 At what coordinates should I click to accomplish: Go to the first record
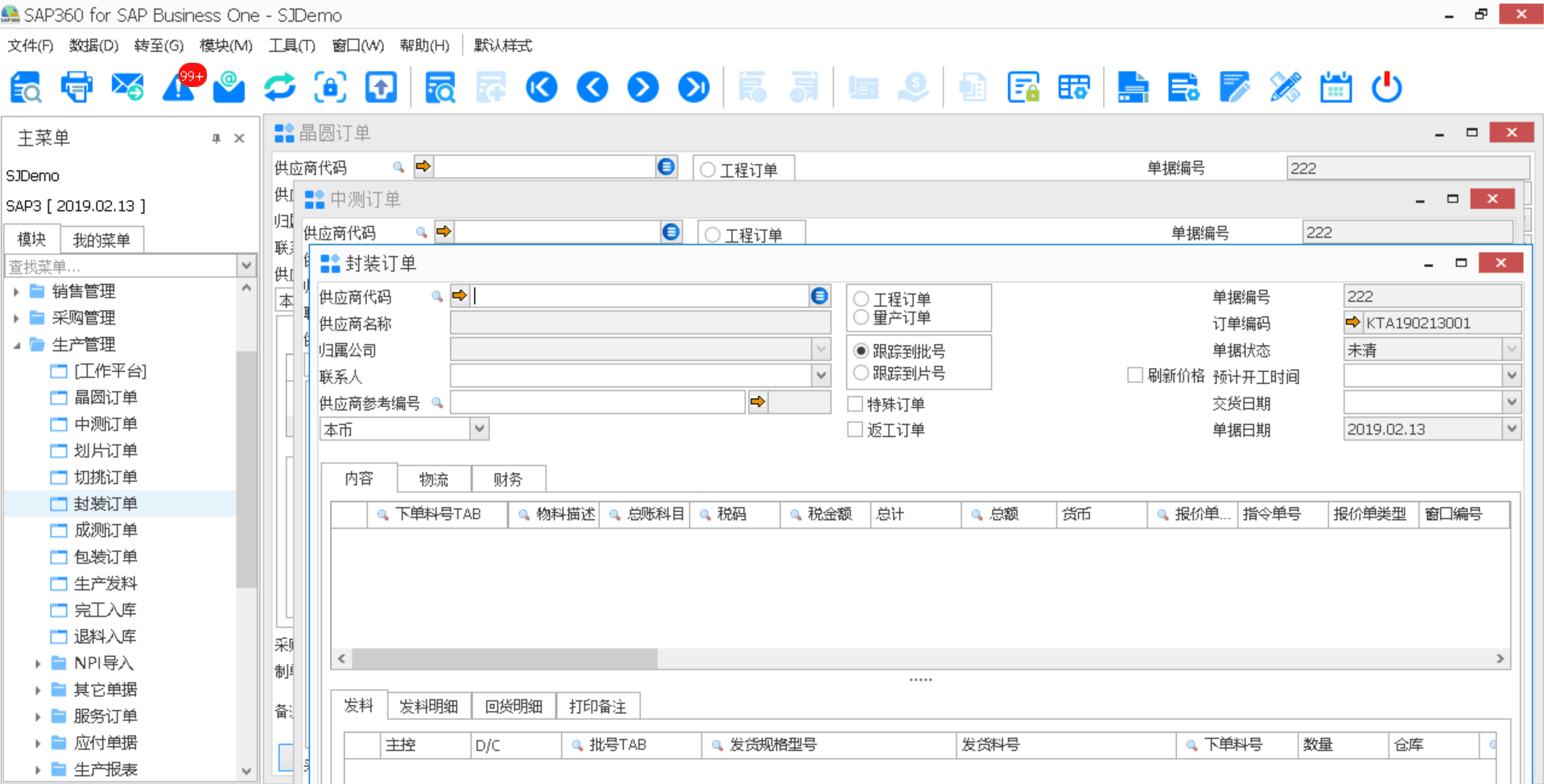pyautogui.click(x=542, y=87)
